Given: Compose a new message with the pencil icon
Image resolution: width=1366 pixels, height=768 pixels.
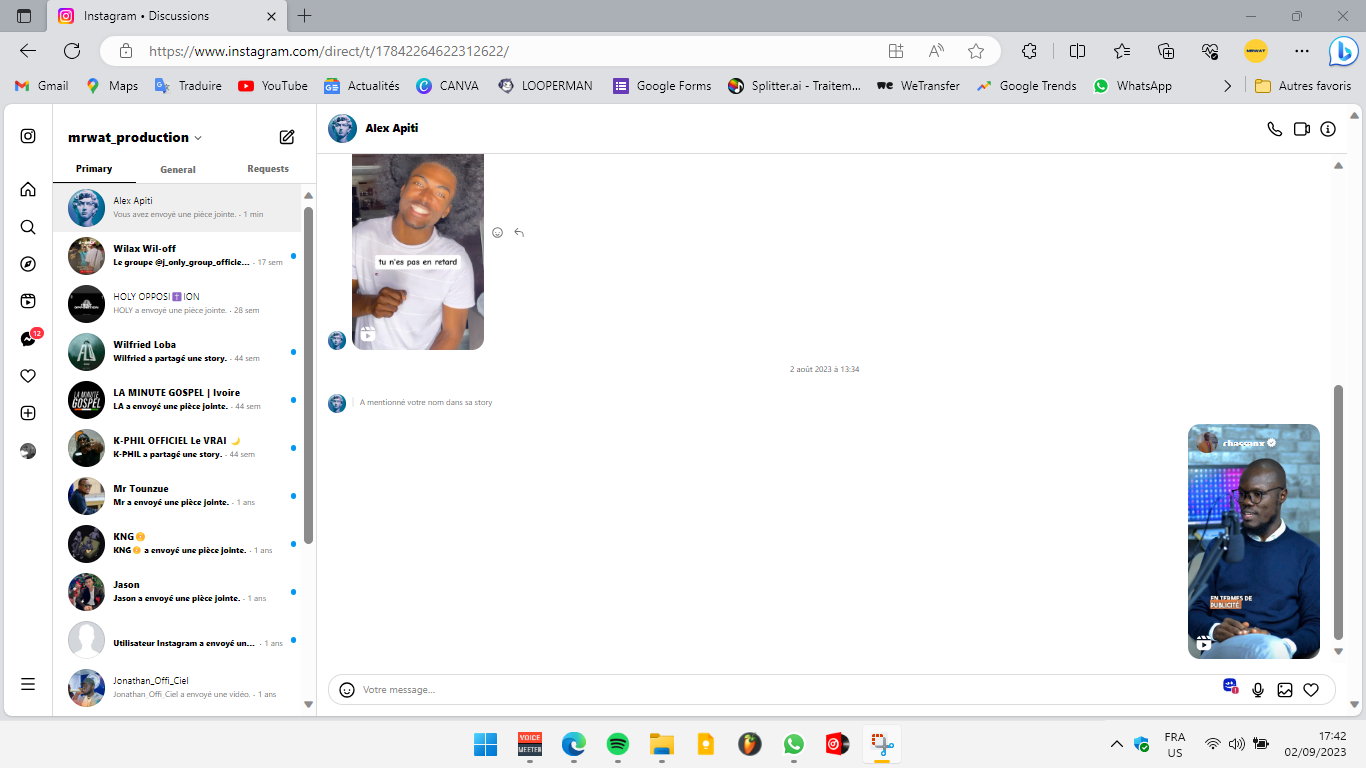Looking at the screenshot, I should pyautogui.click(x=287, y=137).
